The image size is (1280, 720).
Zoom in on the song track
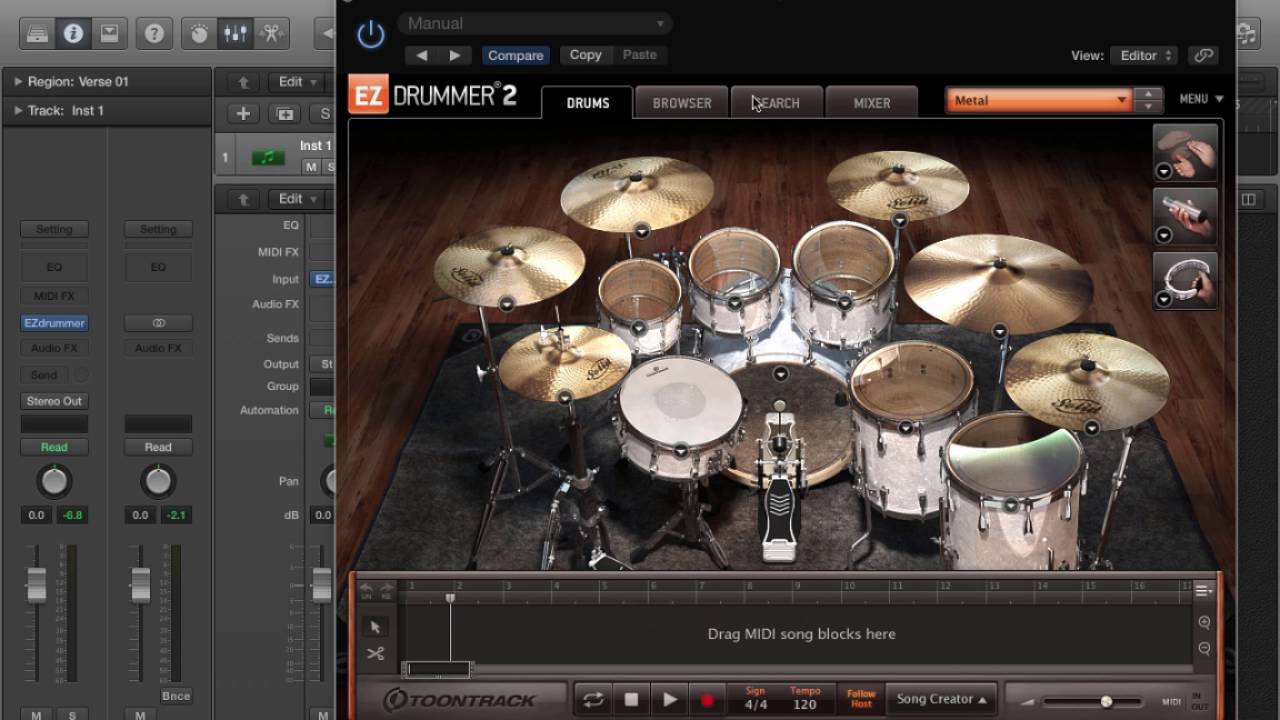tap(1204, 623)
